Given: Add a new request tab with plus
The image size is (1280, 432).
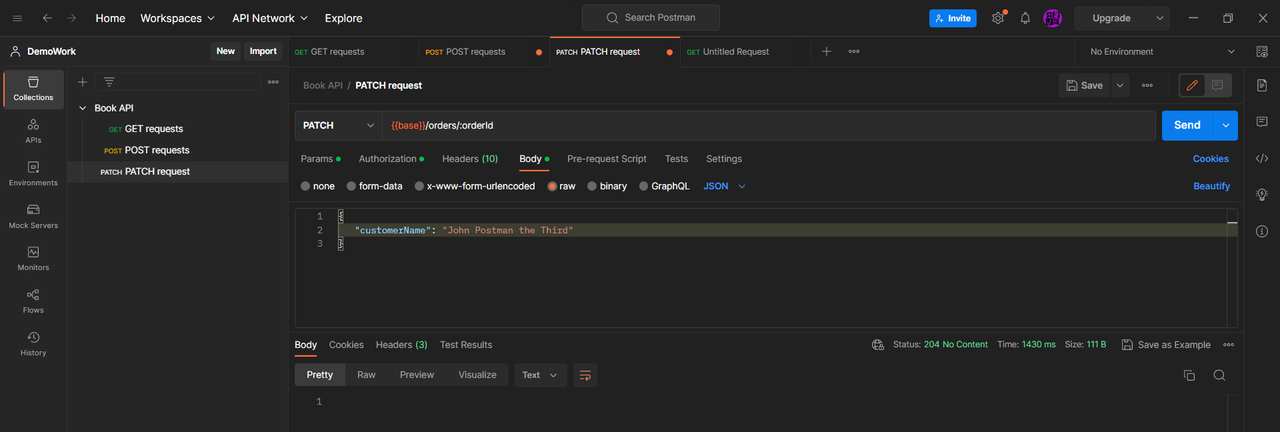Looking at the screenshot, I should (x=826, y=51).
